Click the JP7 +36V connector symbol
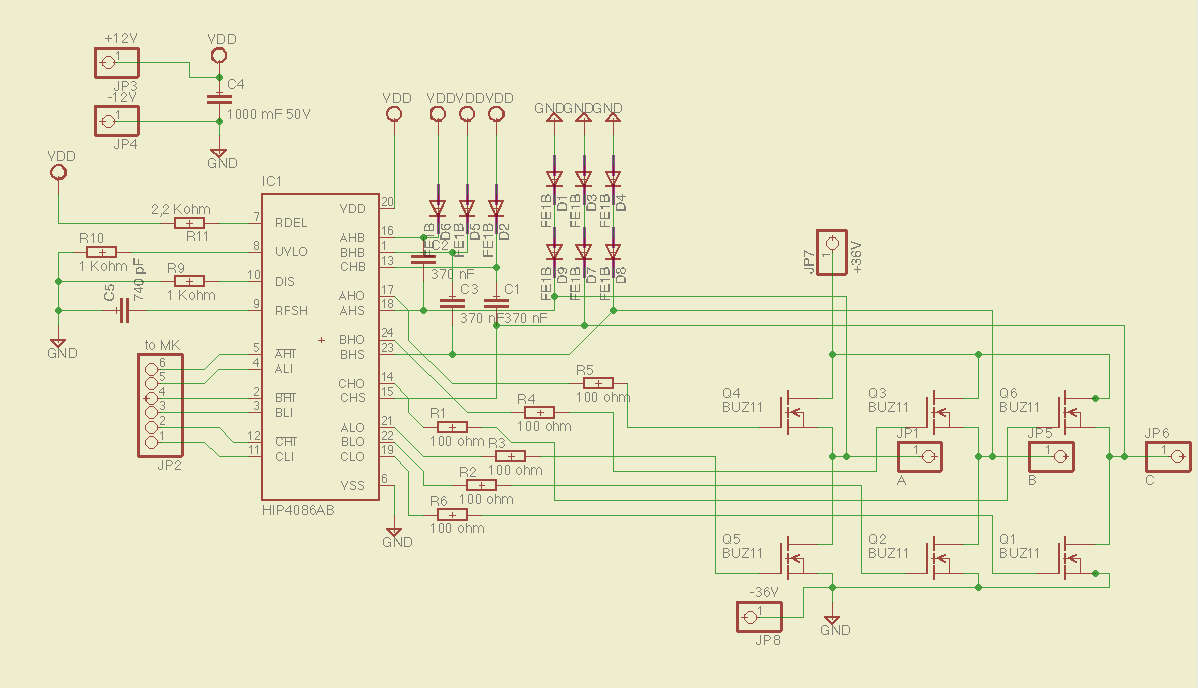Image resolution: width=1198 pixels, height=688 pixels. (832, 252)
